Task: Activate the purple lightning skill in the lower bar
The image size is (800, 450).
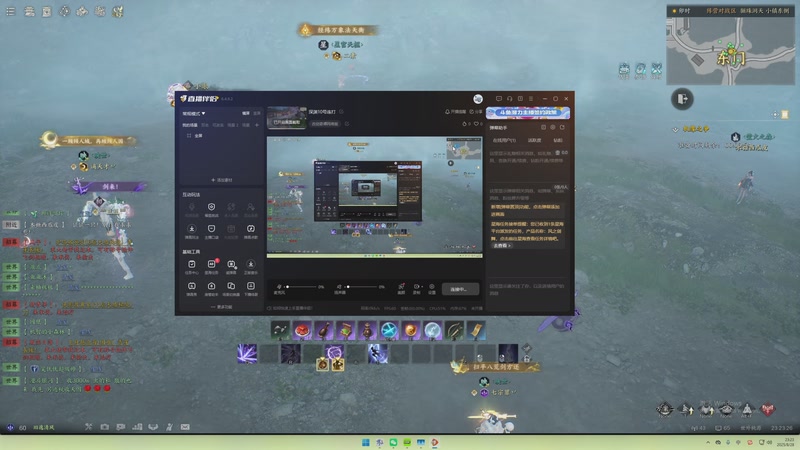Action: coord(247,354)
